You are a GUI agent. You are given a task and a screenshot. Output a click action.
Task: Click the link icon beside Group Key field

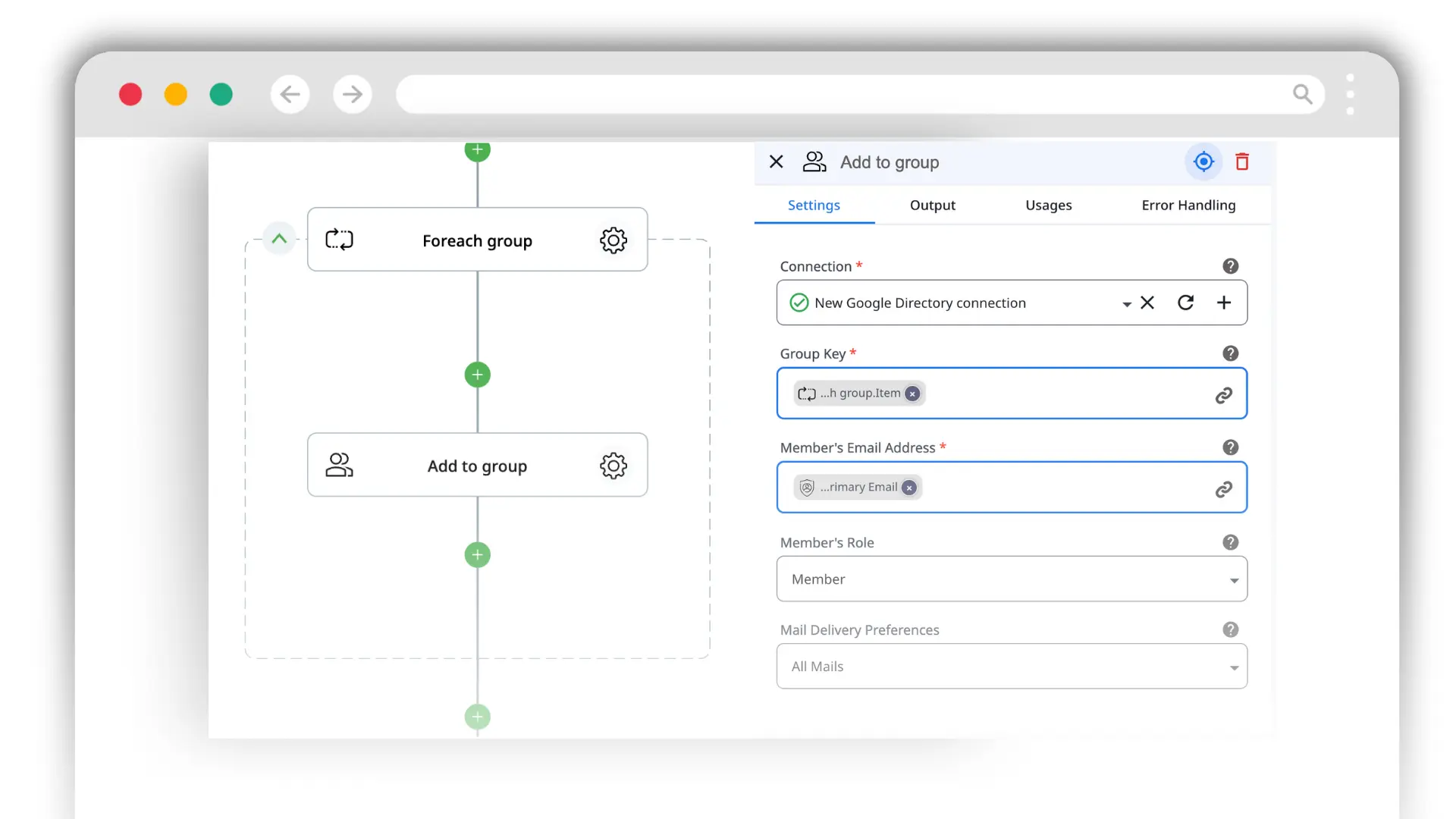[x=1223, y=394]
